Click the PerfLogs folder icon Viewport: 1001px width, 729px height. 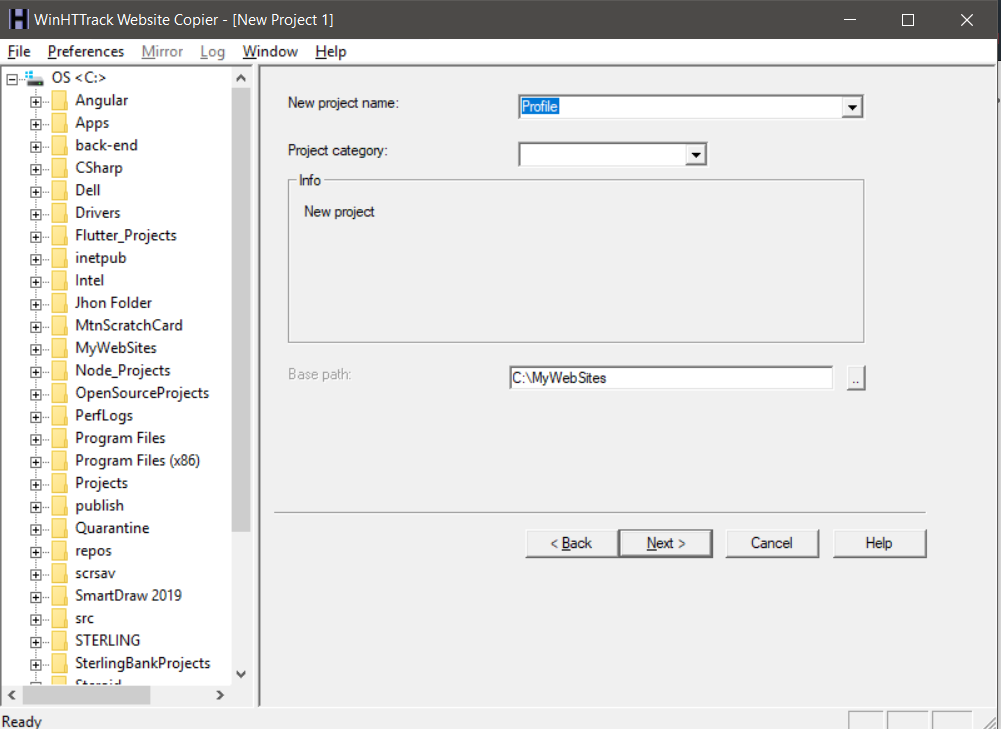pyautogui.click(x=59, y=416)
